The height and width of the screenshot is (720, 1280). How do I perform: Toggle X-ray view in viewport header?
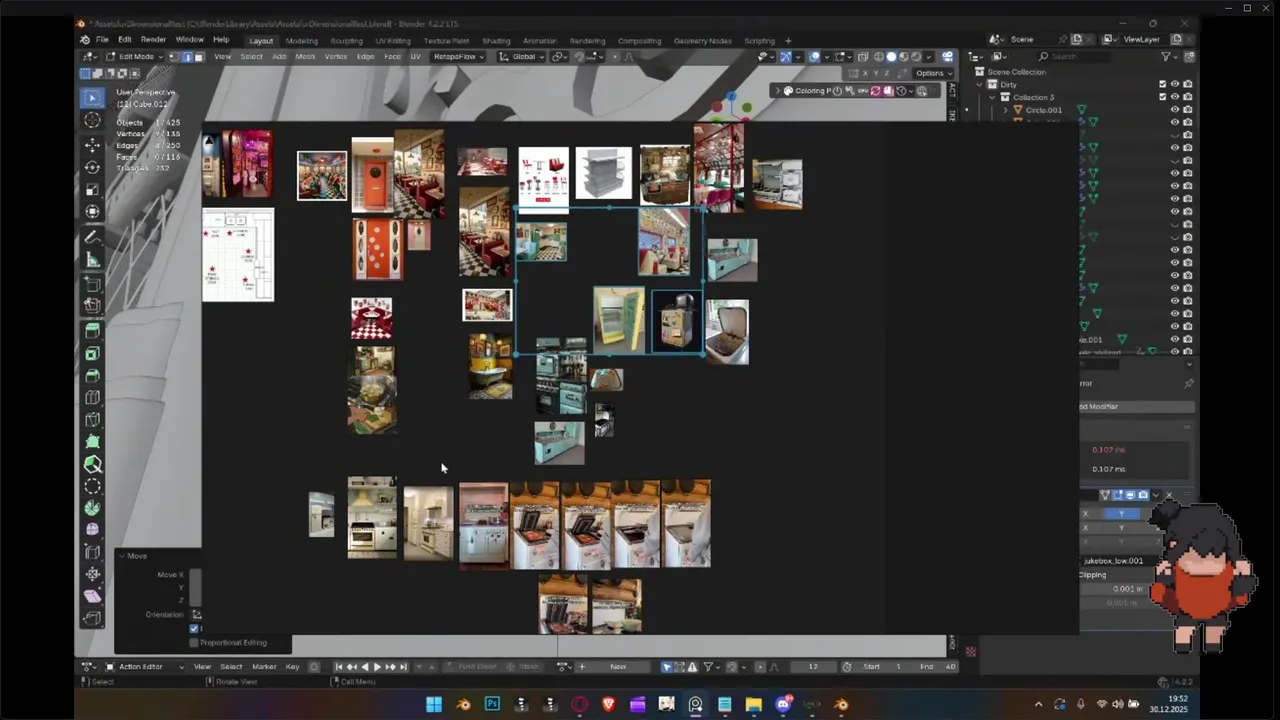pyautogui.click(x=863, y=57)
